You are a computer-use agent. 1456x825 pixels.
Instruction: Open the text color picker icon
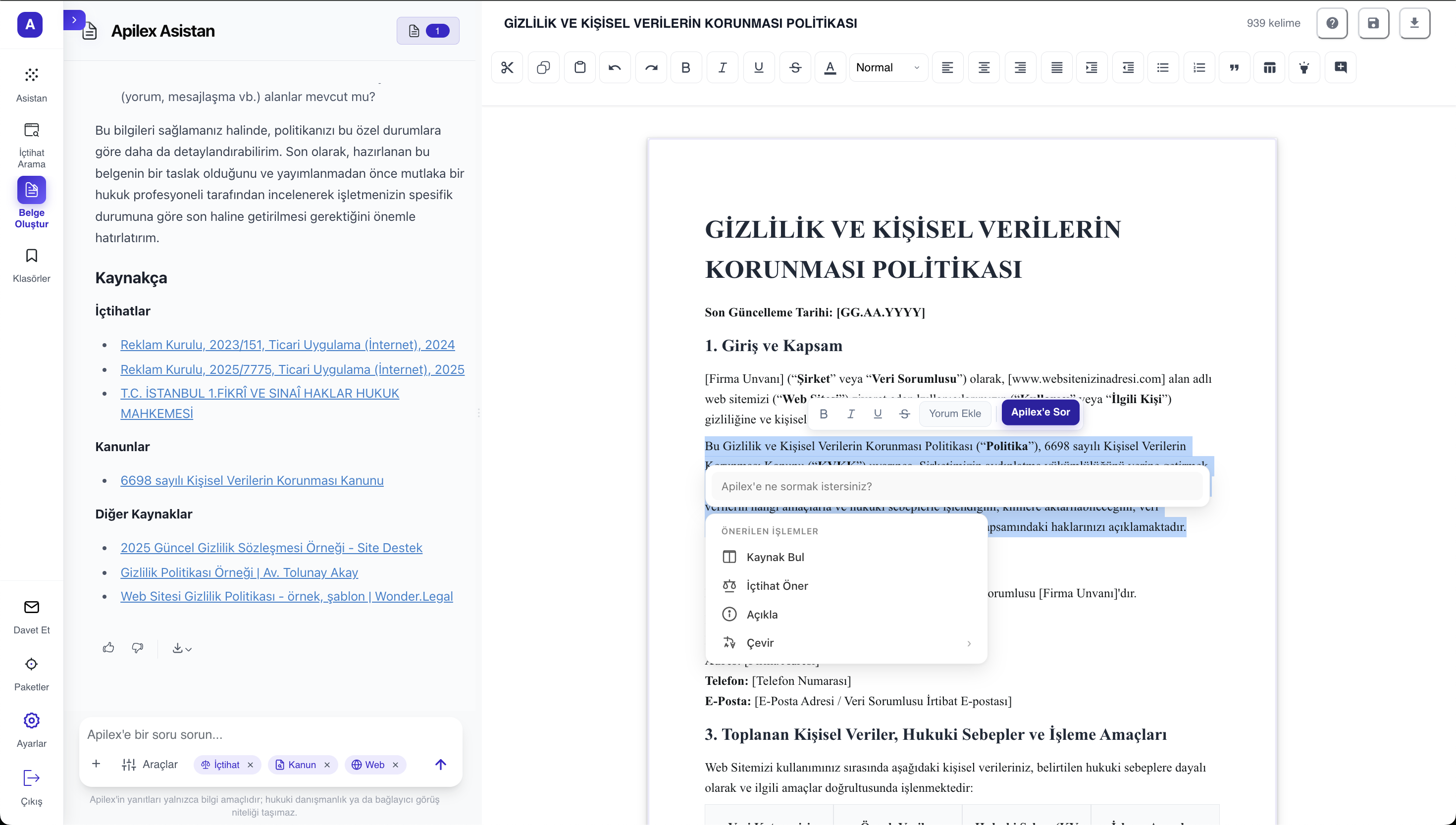pyautogui.click(x=830, y=67)
